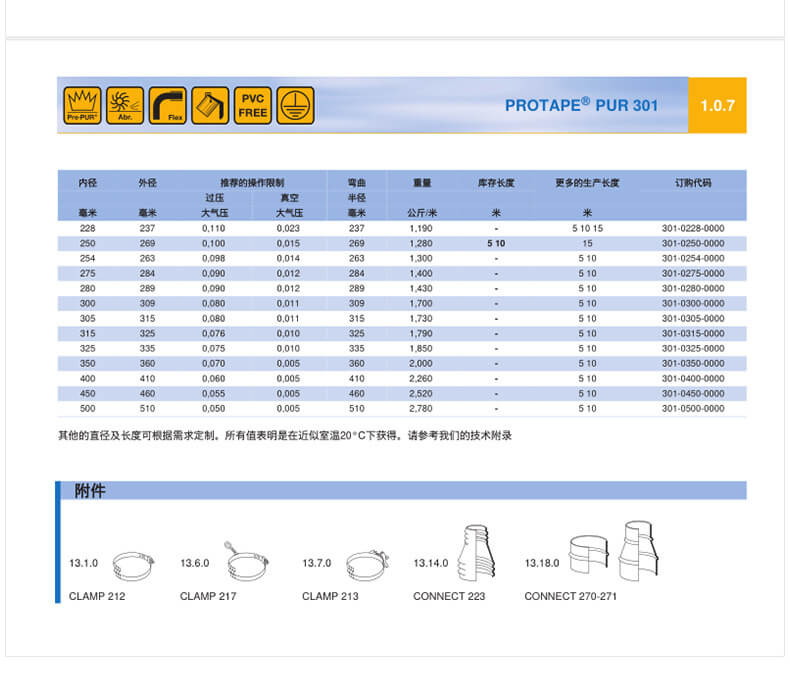Click order code 301-0254-0000
790x685 pixels.
click(693, 258)
